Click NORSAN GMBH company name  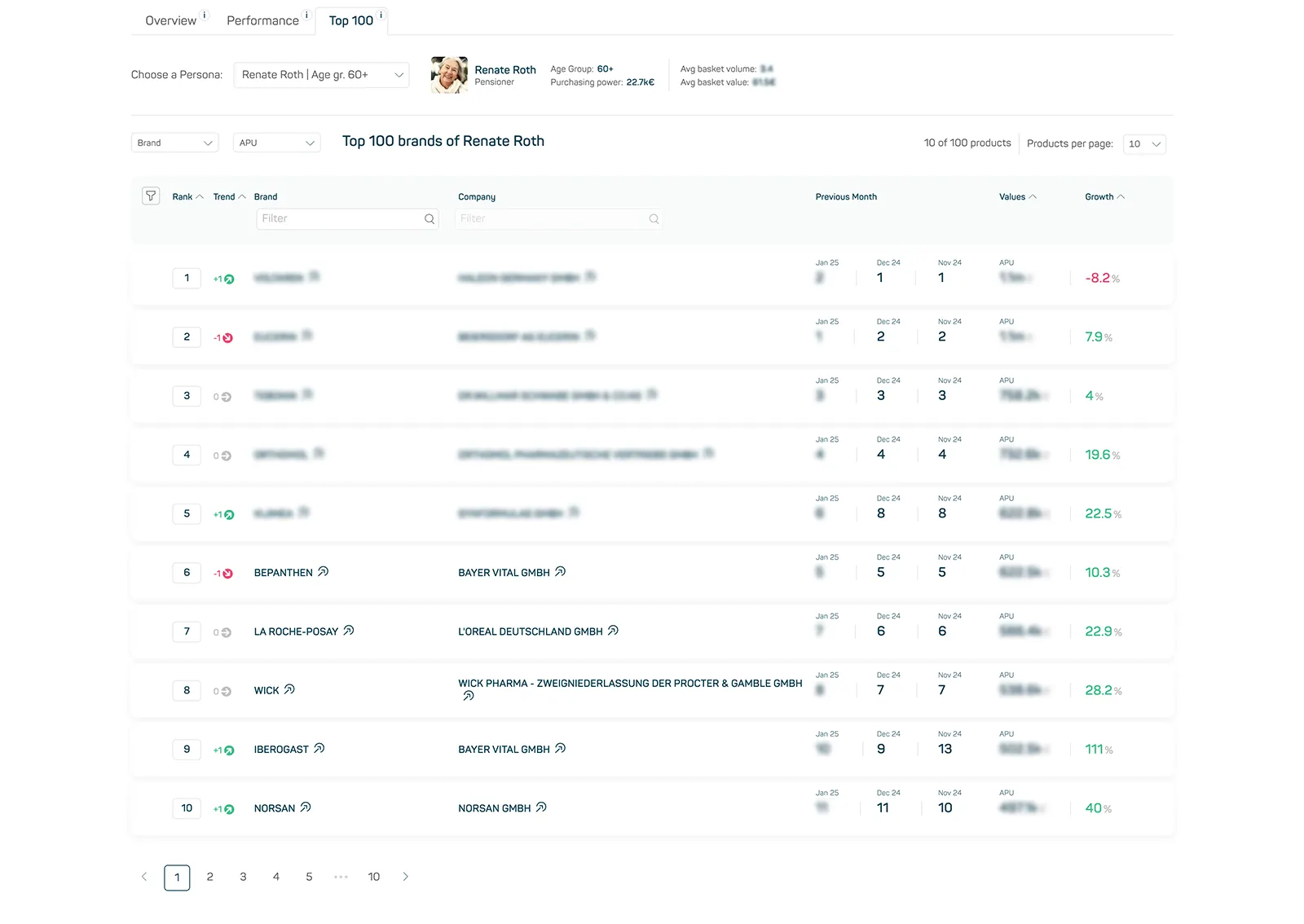pos(495,808)
